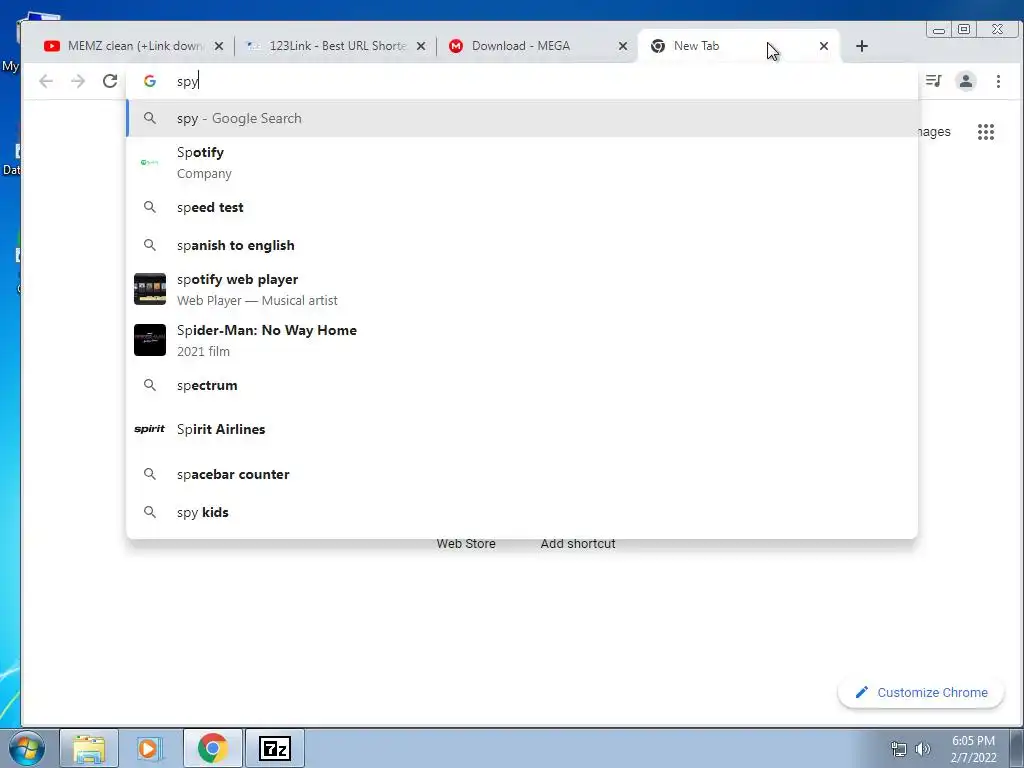Open the Google apps grid
This screenshot has width=1024, height=768.
tap(985, 132)
